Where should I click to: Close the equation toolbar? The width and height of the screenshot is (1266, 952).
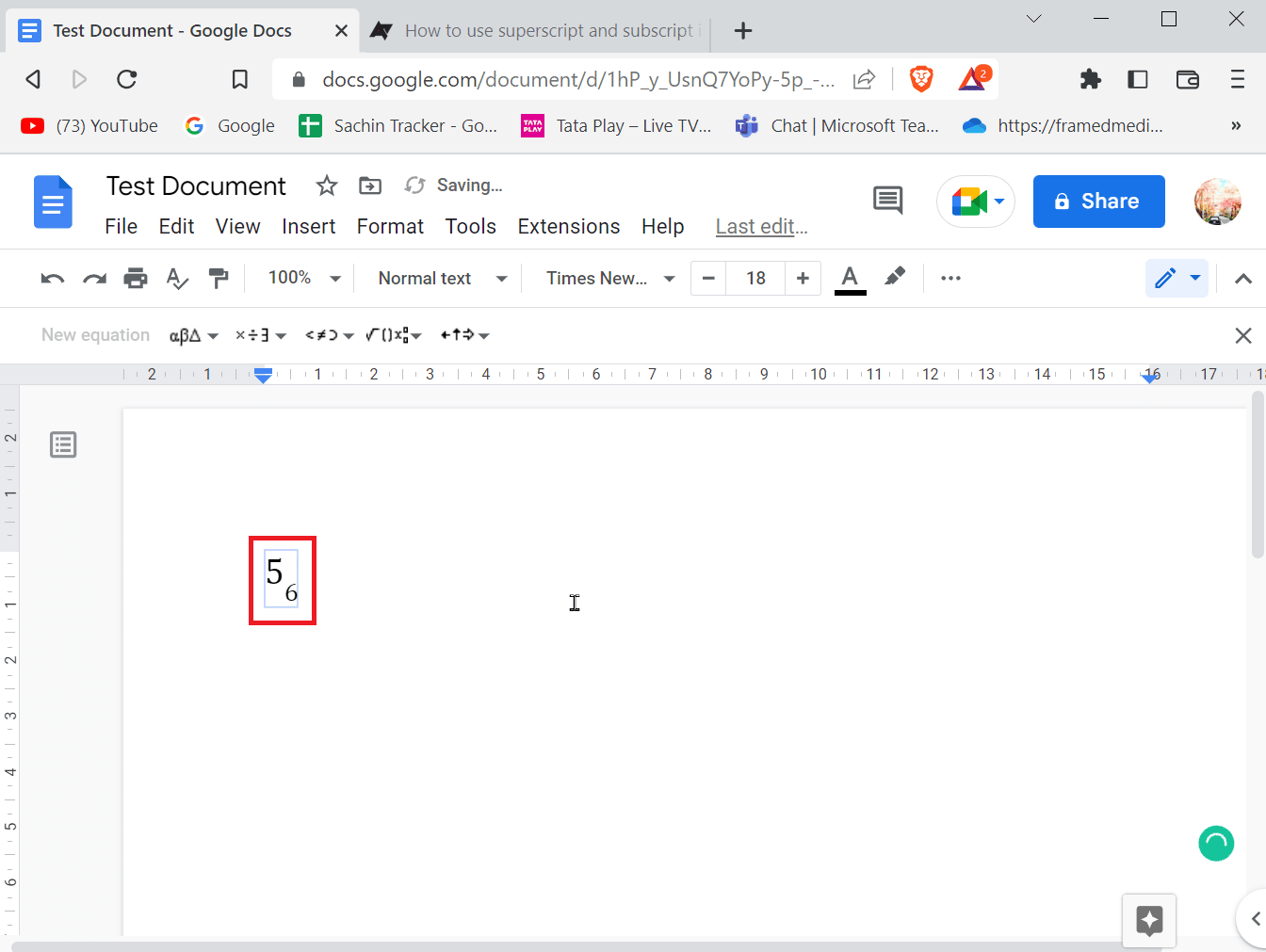pos(1243,335)
